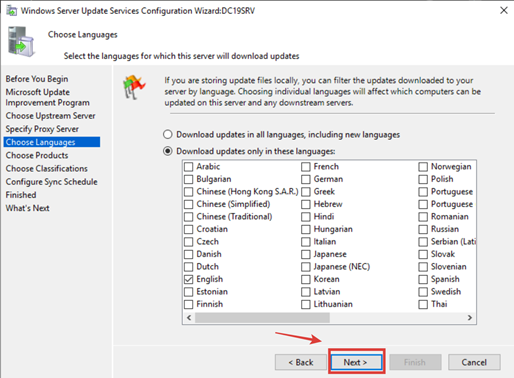The width and height of the screenshot is (514, 378).
Task: Enable French language updates
Action: [x=306, y=167]
